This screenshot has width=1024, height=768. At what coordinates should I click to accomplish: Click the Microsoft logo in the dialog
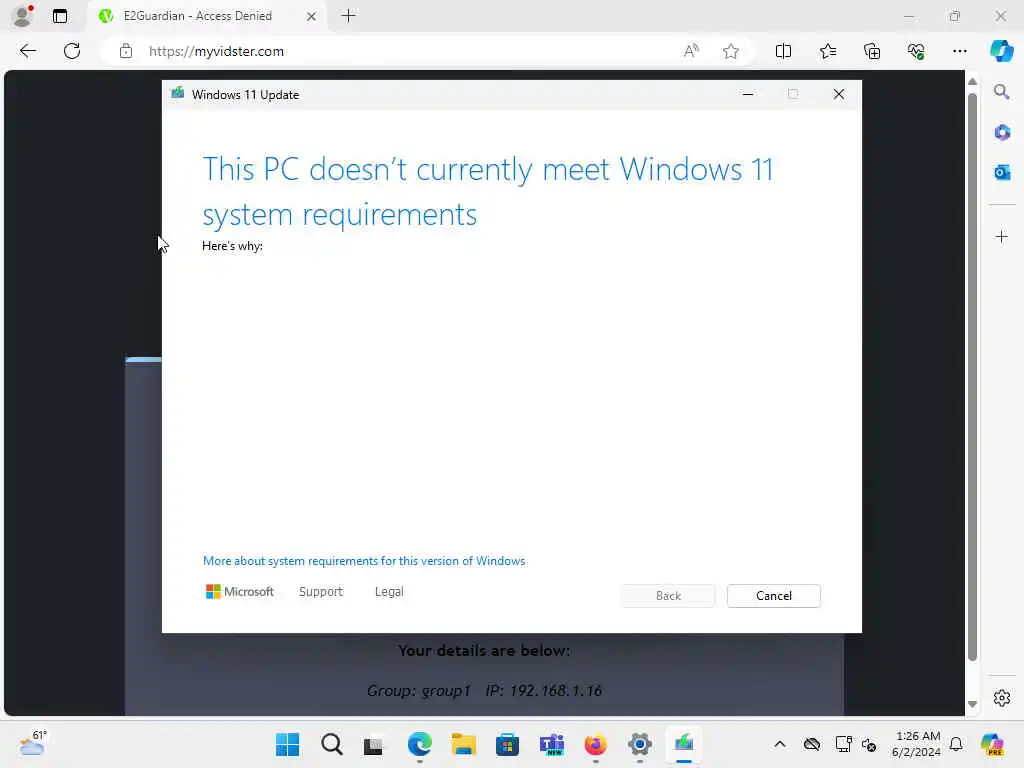[x=240, y=592]
